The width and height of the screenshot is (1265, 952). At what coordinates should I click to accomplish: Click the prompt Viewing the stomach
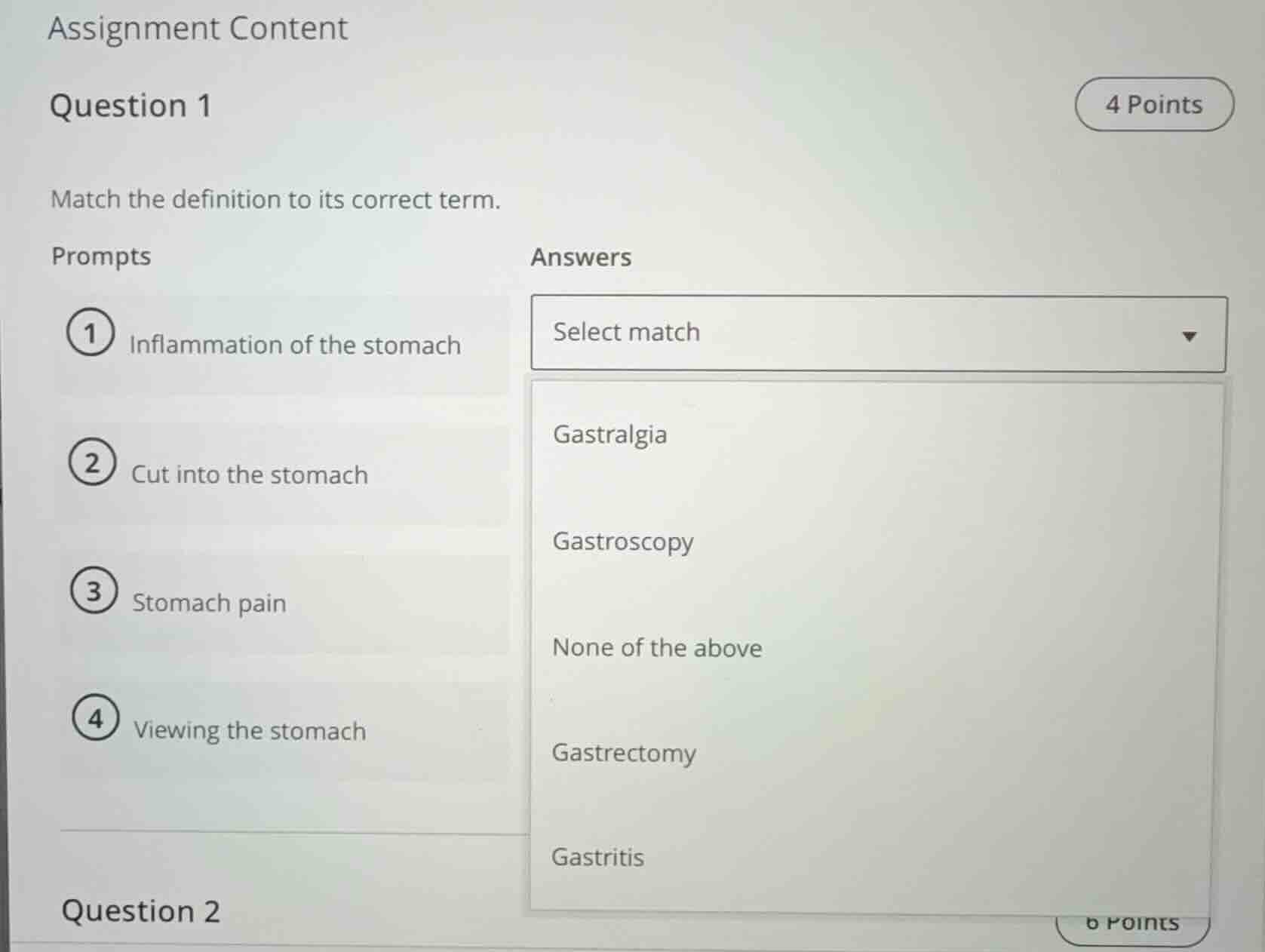click(250, 730)
